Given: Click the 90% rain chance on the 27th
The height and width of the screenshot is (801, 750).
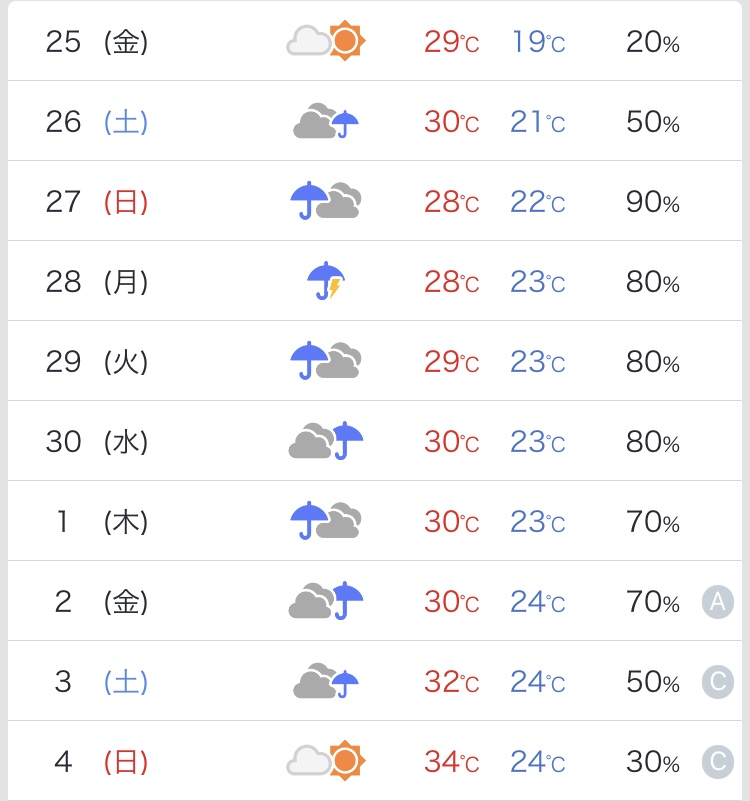Looking at the screenshot, I should point(653,202).
